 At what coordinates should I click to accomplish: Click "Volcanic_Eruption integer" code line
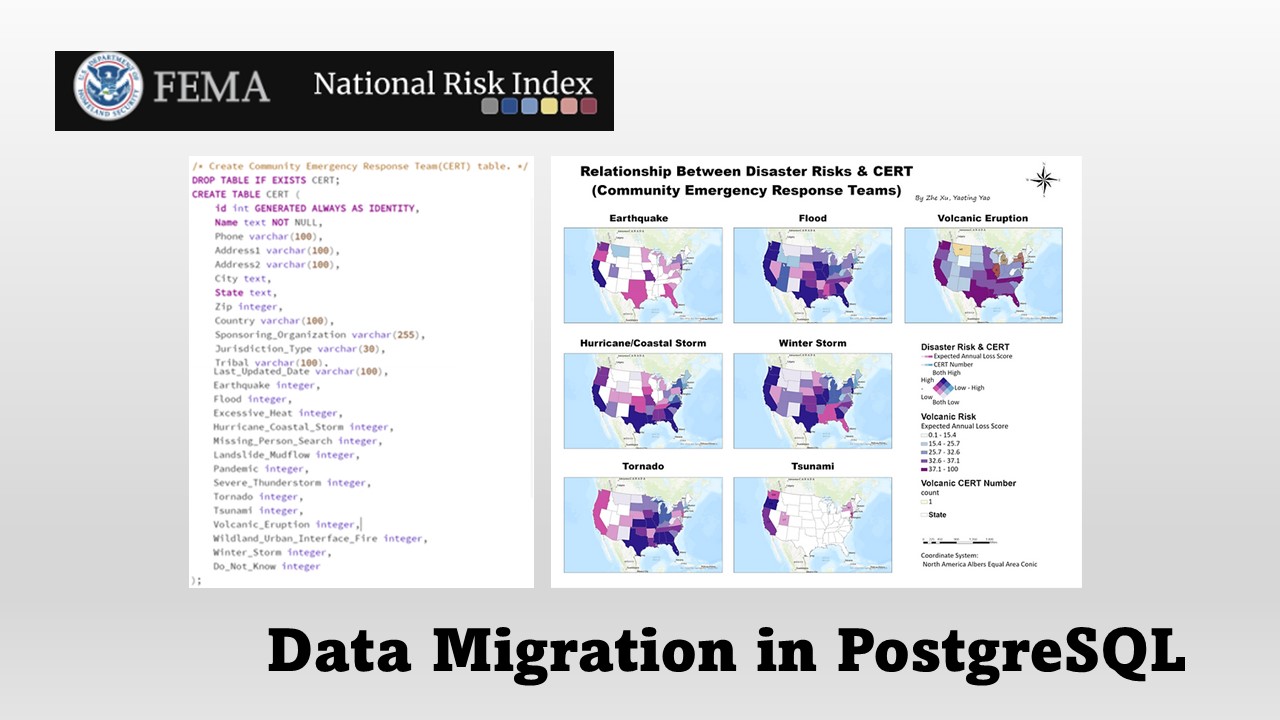click(x=286, y=524)
